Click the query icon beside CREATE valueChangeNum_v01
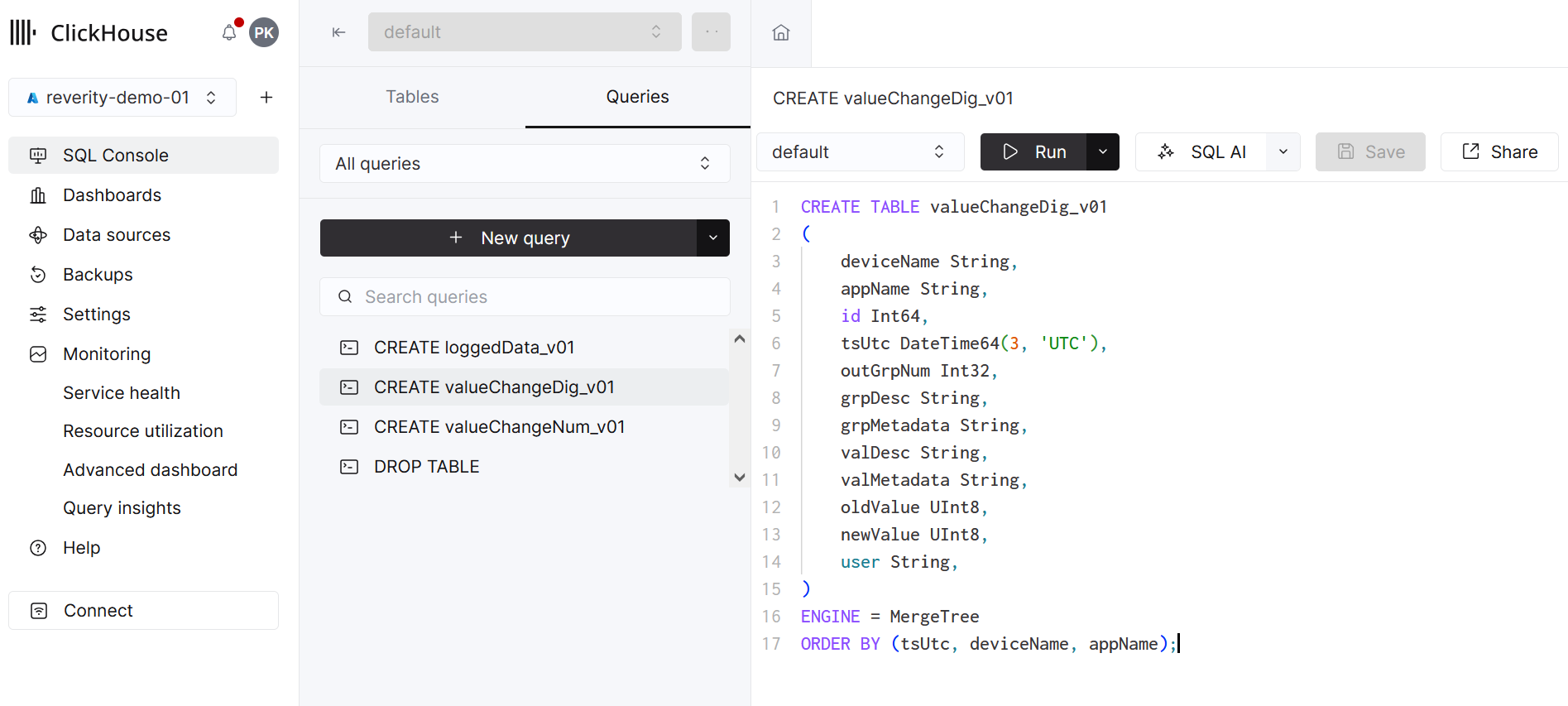 pos(349,427)
